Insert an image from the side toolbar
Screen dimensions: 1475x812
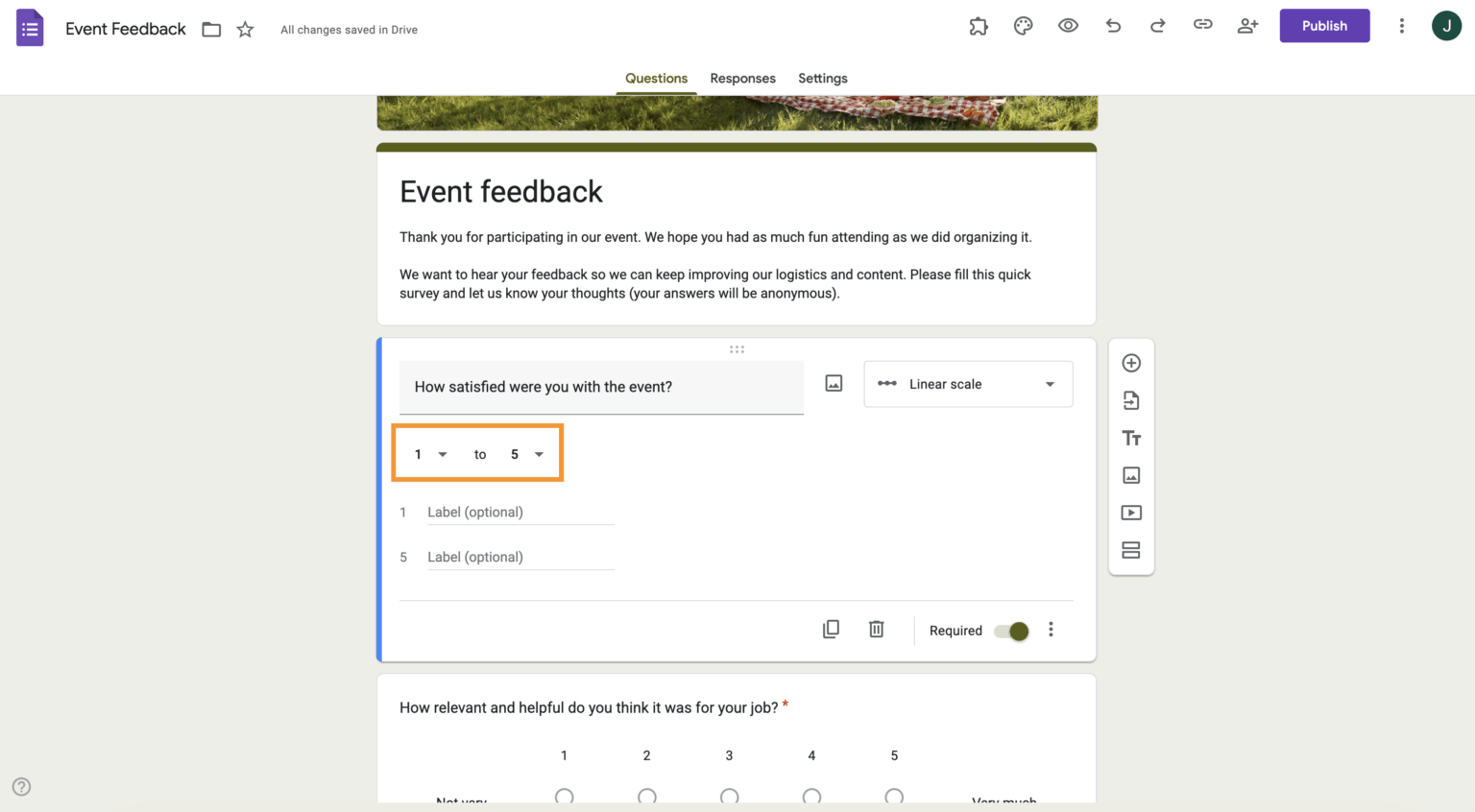pos(1131,475)
